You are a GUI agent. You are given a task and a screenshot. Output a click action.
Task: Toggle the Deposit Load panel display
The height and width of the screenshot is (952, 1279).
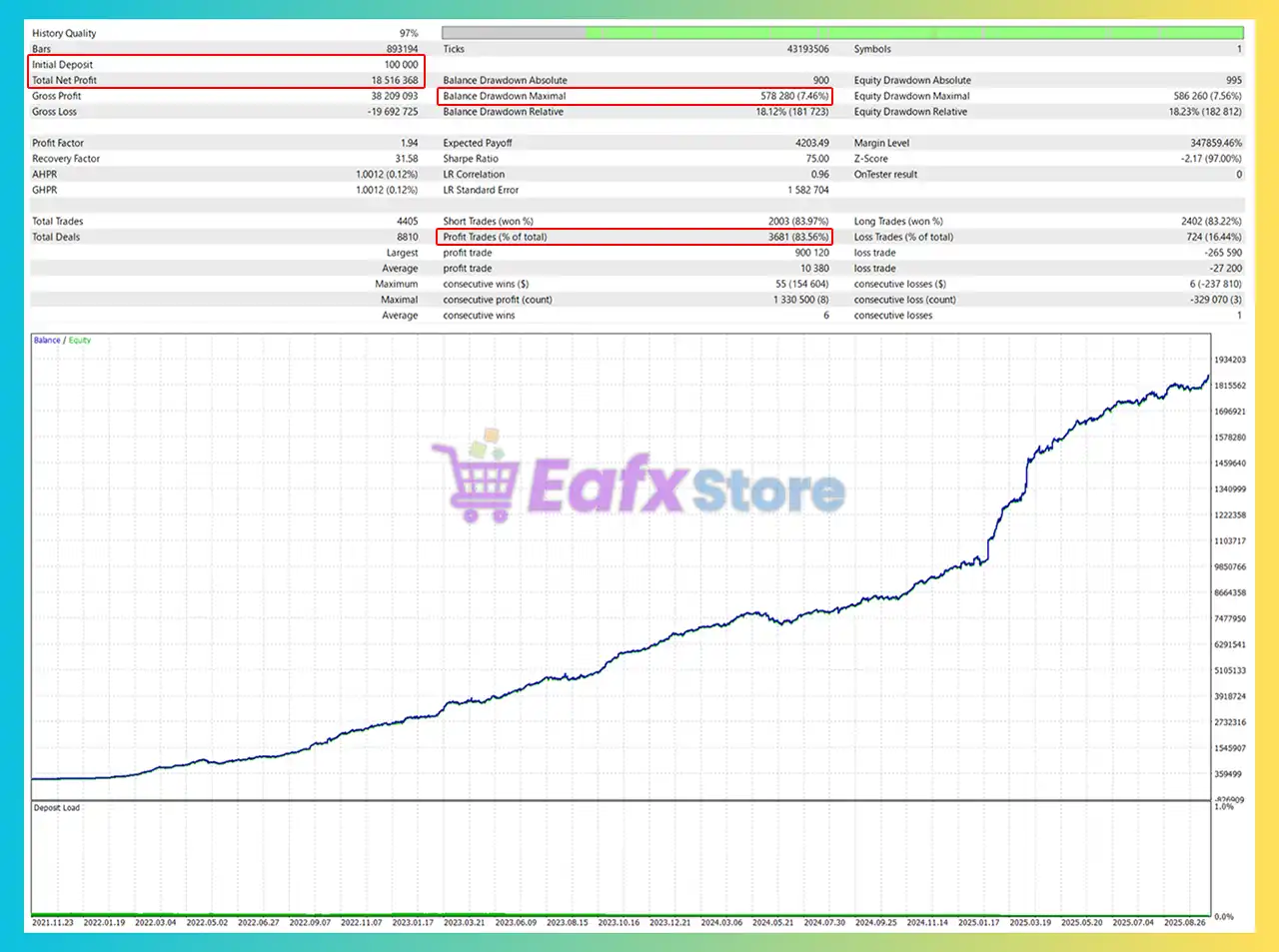point(56,806)
